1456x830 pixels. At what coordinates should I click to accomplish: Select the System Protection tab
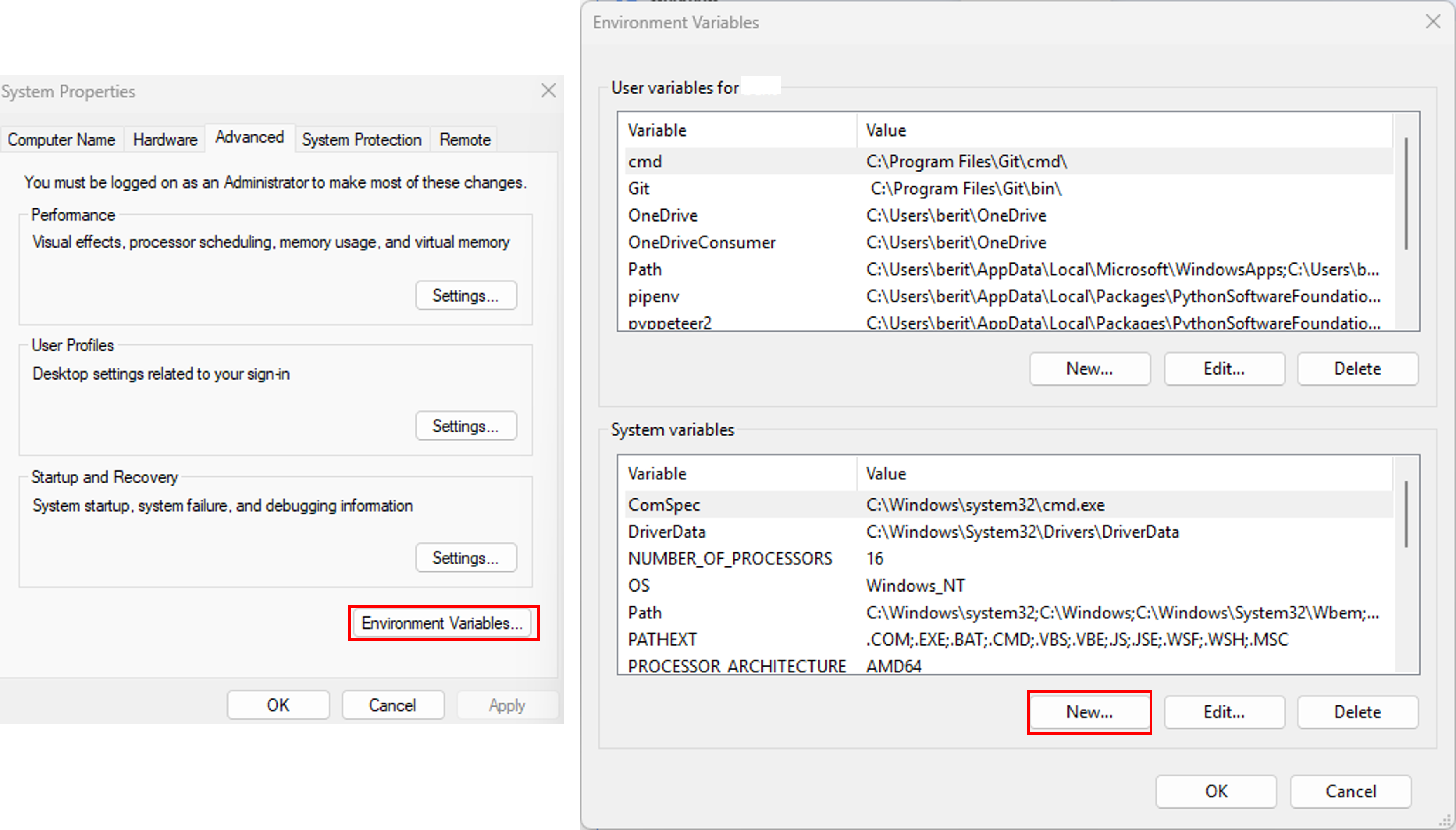click(361, 140)
